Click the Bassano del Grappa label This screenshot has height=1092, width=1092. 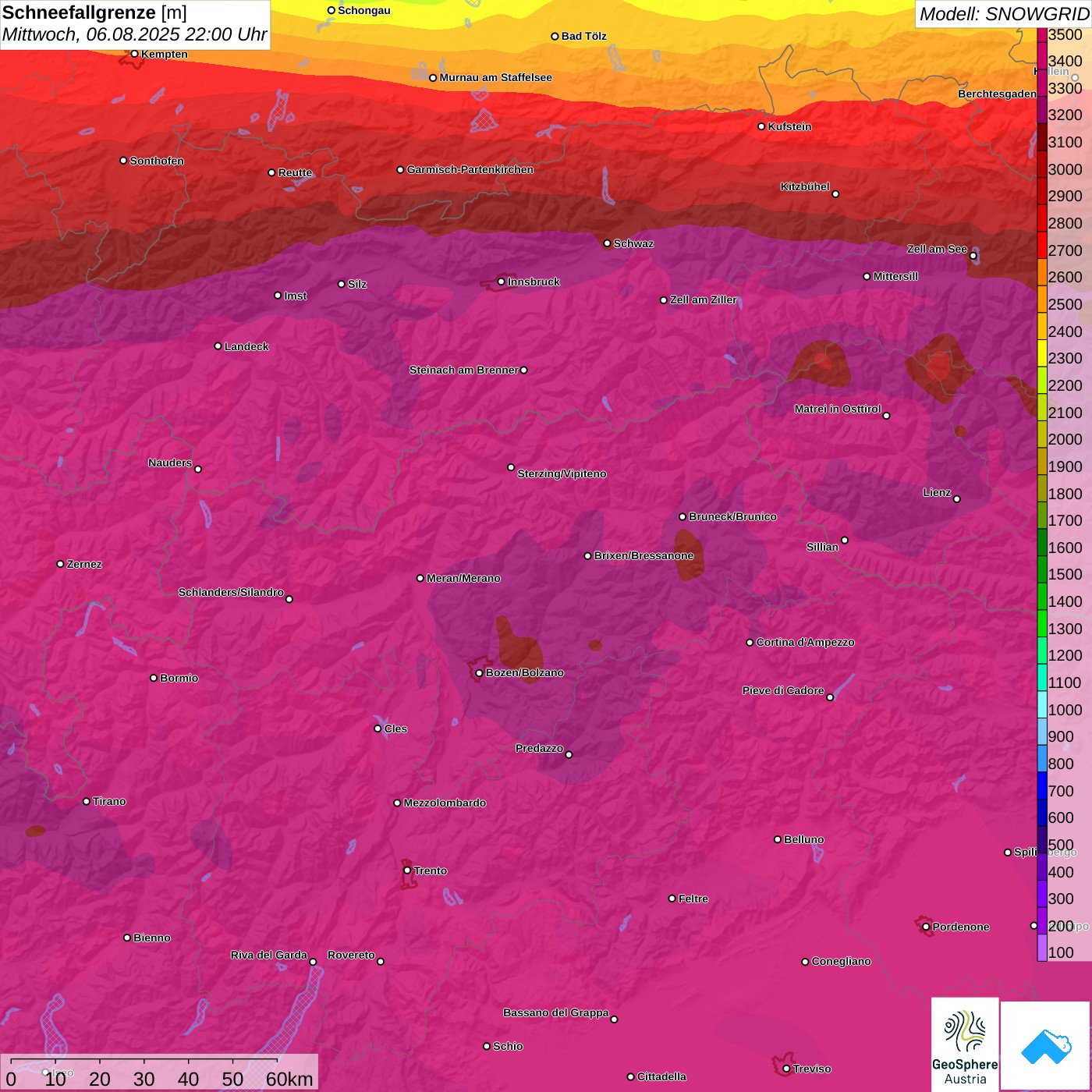pos(556,1012)
